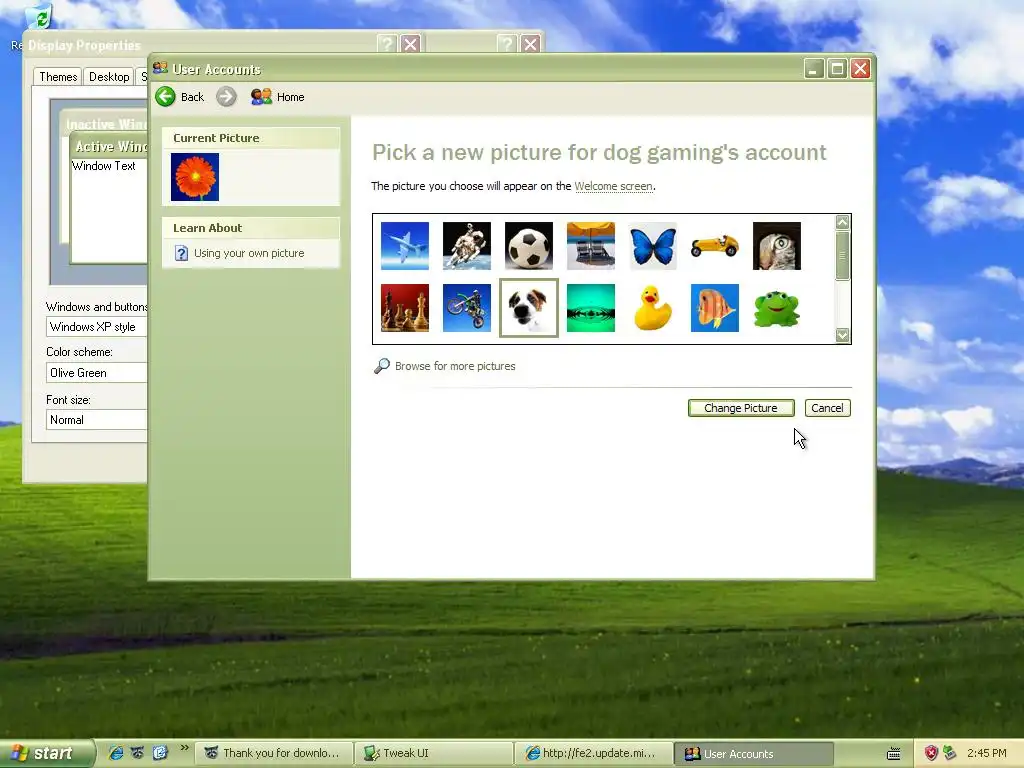
Task: Switch to Thank you for downloading taskbar window
Action: click(274, 754)
